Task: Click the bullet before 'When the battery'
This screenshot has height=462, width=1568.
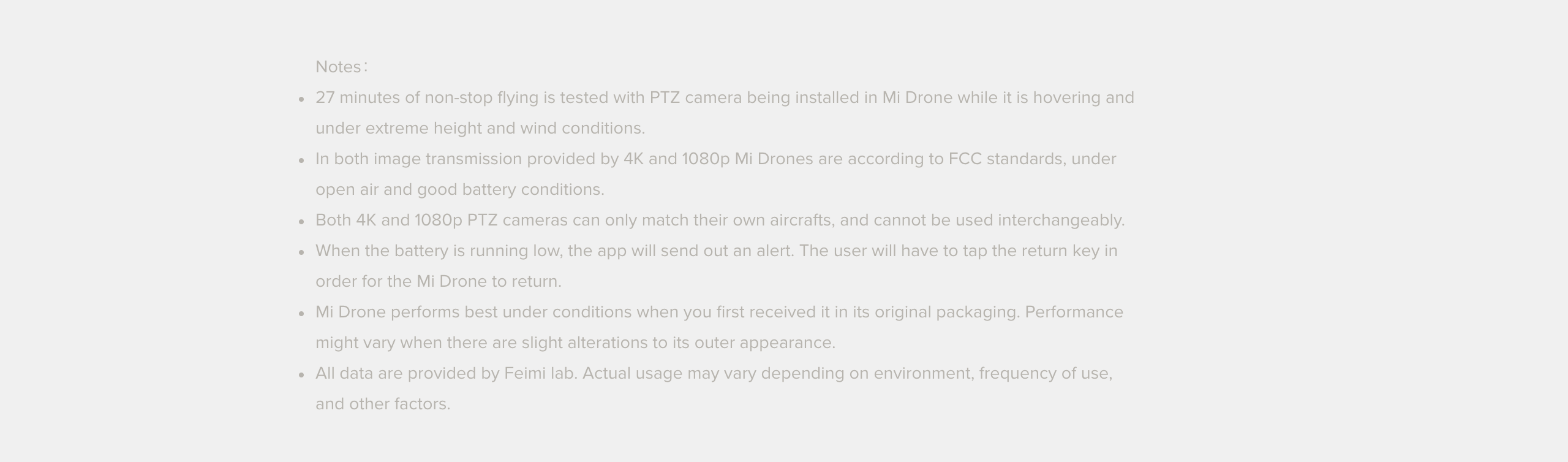Action: 301,252
